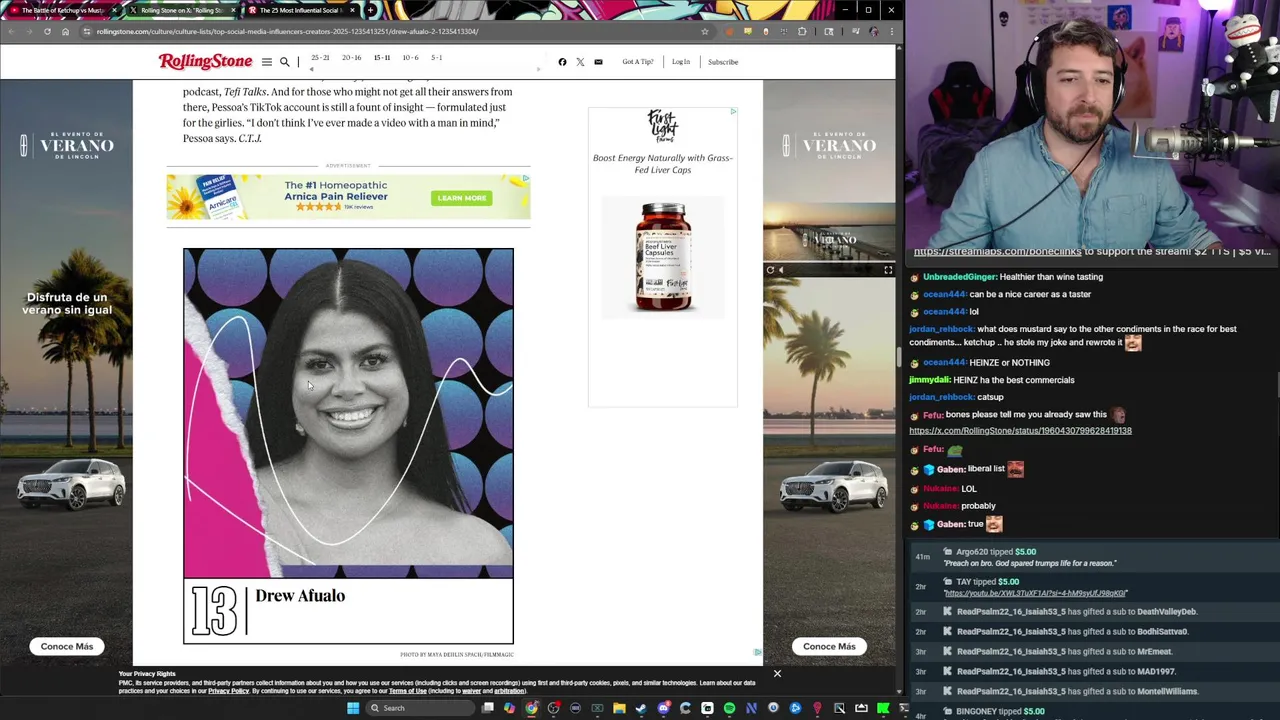Image resolution: width=1280 pixels, height=720 pixels.
Task: Open the Rolling Stone hamburger menu
Action: coord(267,62)
